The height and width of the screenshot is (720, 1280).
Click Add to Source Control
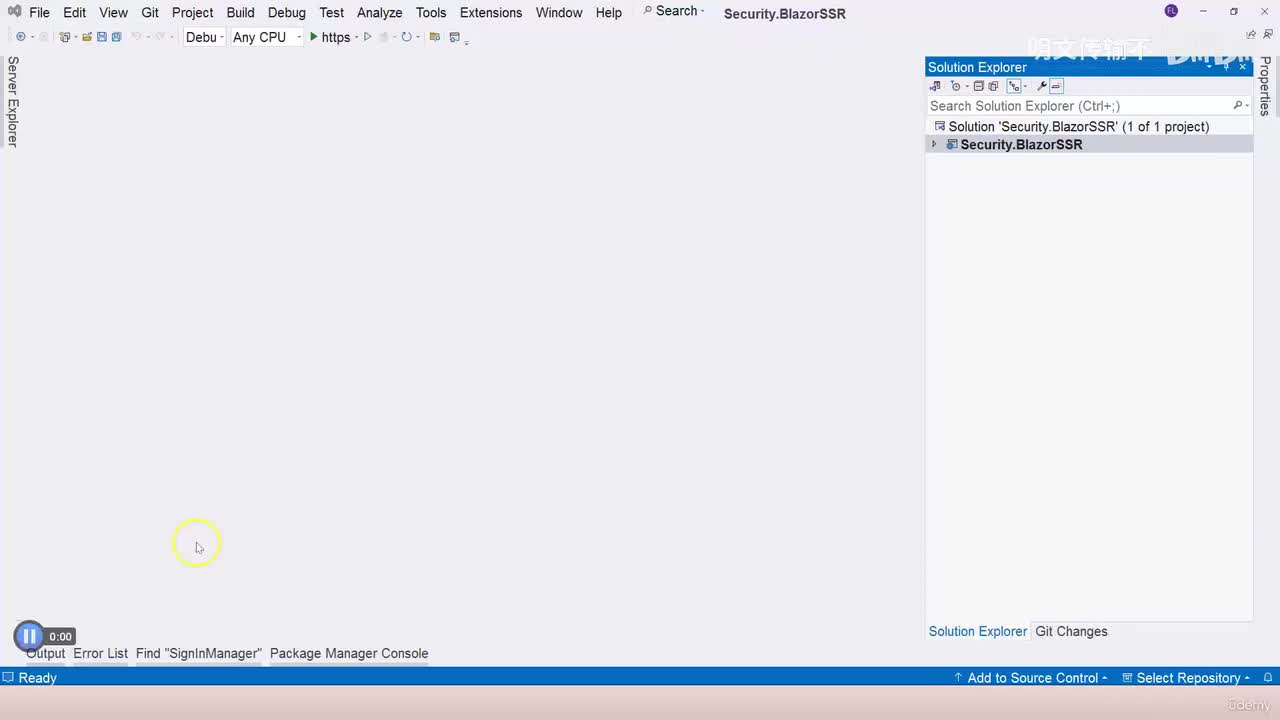point(1032,678)
